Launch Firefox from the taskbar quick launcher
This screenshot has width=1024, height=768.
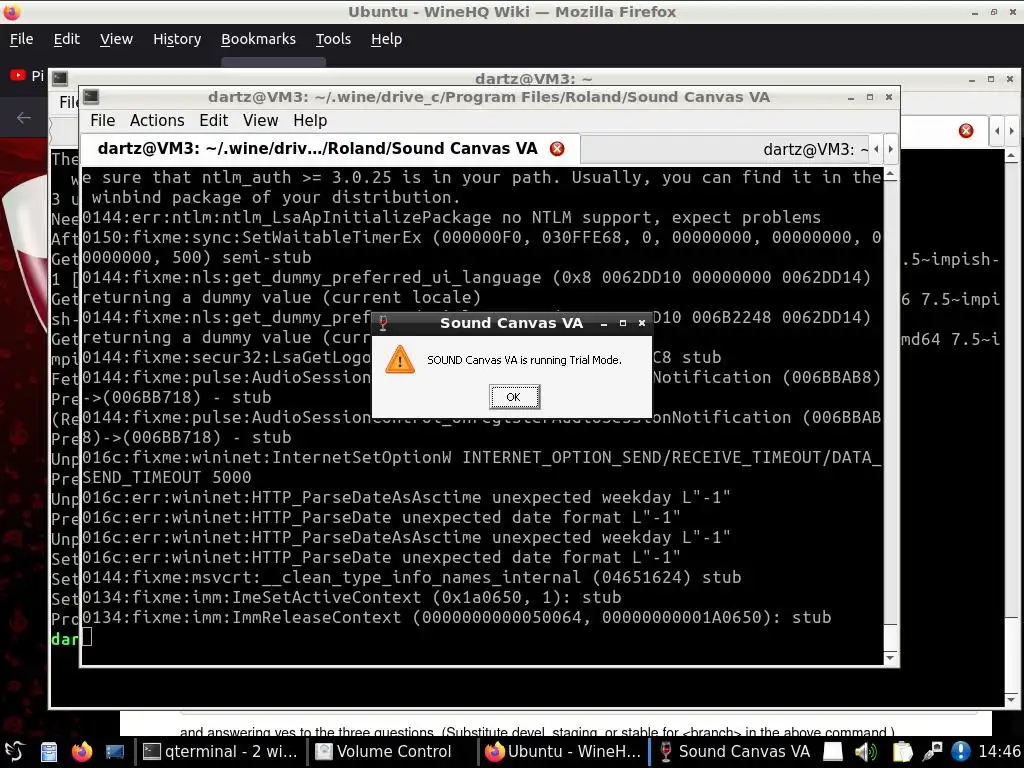(82, 752)
